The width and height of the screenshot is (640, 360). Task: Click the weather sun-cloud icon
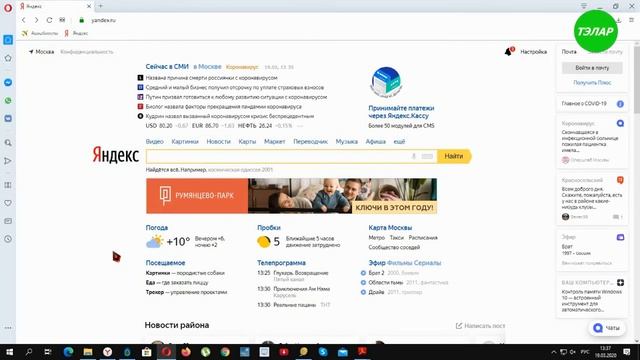pos(155,242)
